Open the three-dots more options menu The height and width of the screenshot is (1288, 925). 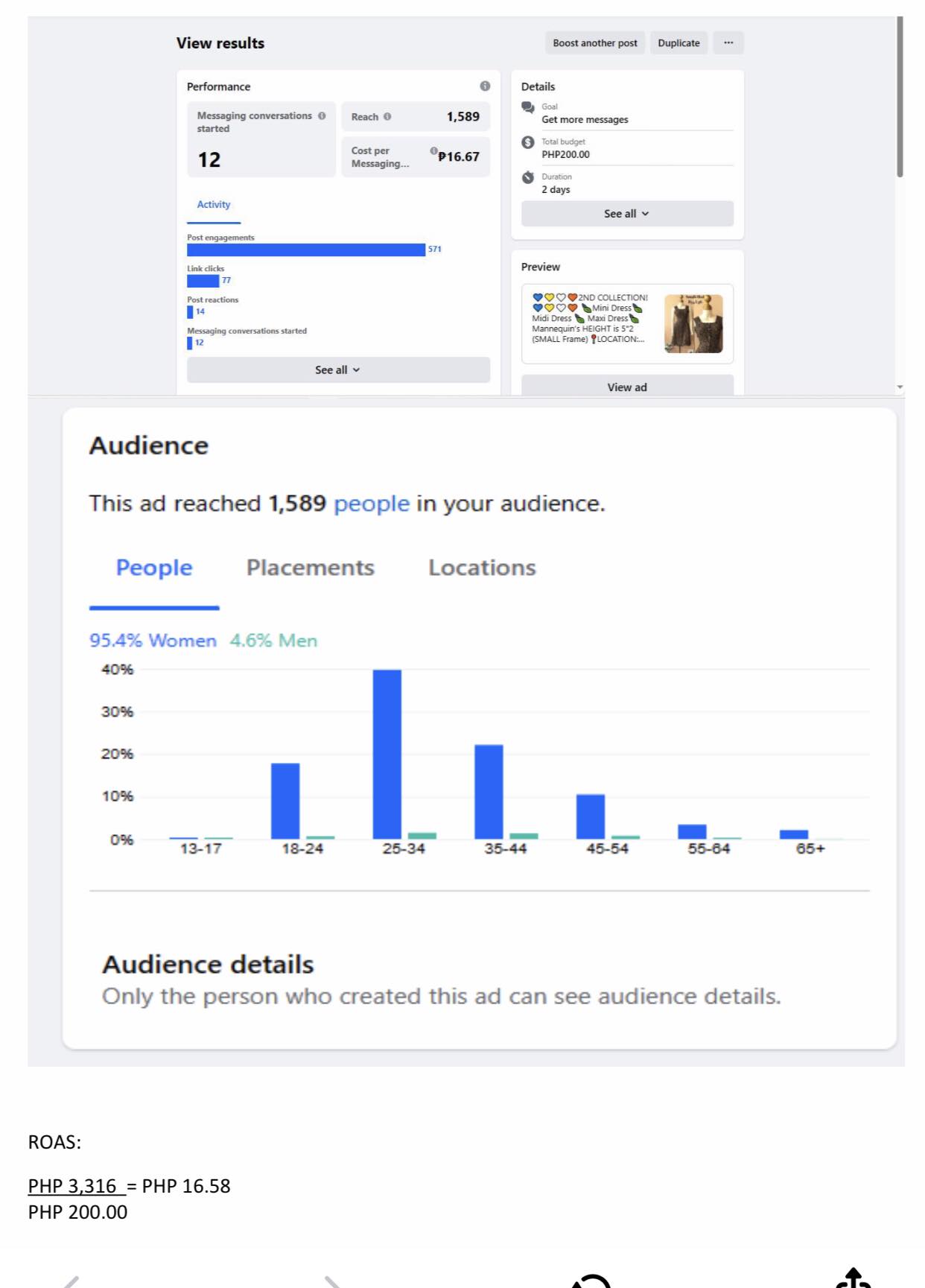click(728, 43)
